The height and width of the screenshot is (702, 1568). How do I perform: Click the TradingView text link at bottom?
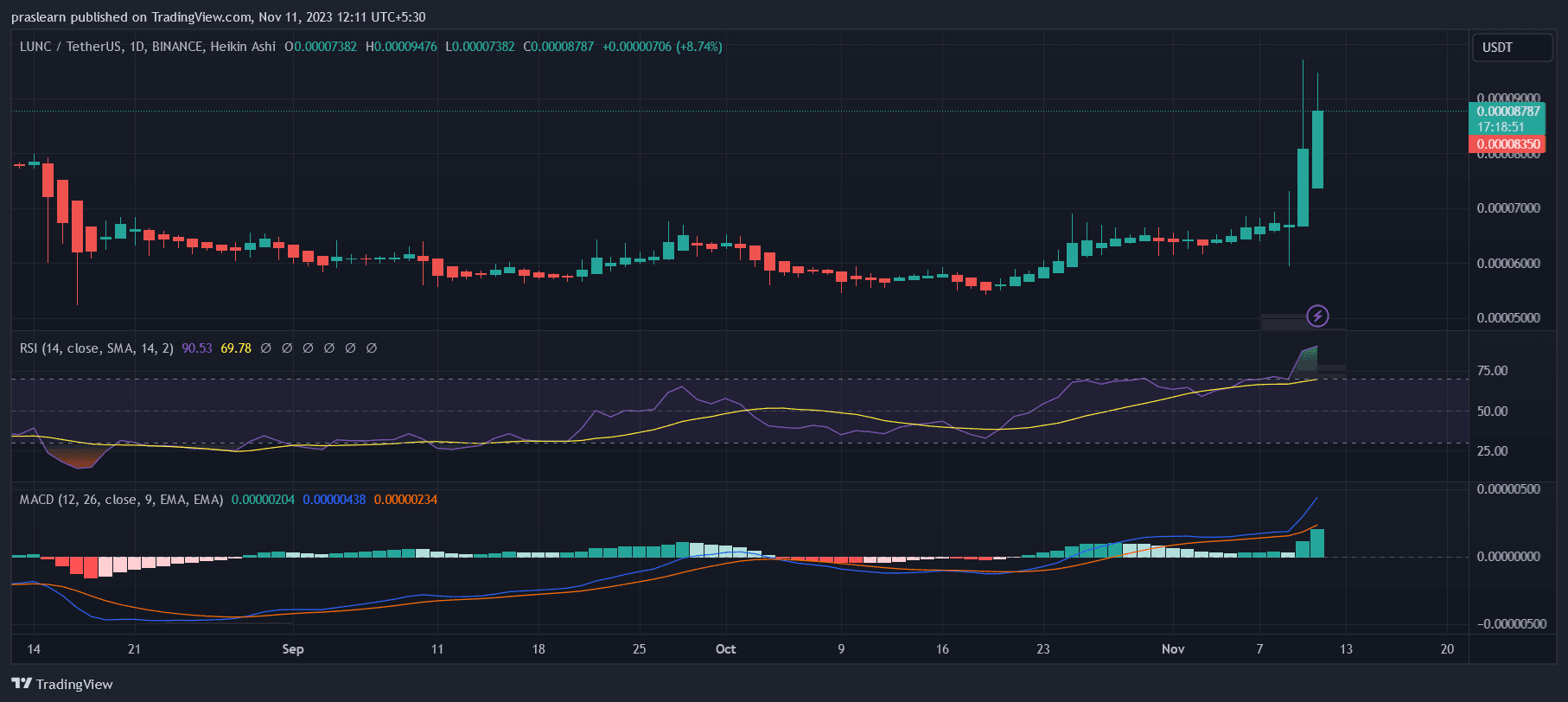pyautogui.click(x=74, y=685)
